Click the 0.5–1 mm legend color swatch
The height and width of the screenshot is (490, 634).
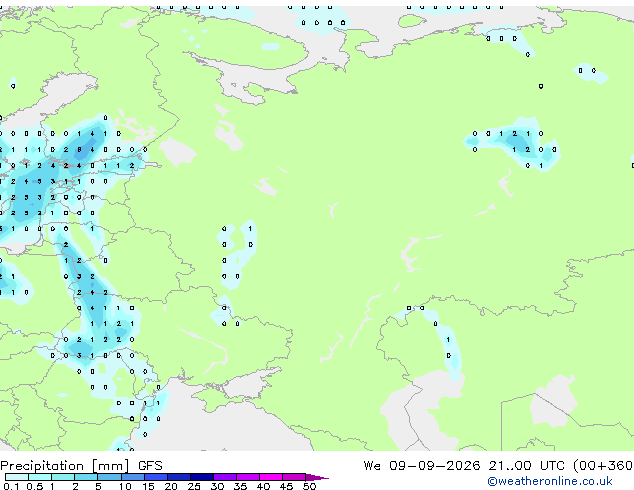pyautogui.click(x=40, y=477)
